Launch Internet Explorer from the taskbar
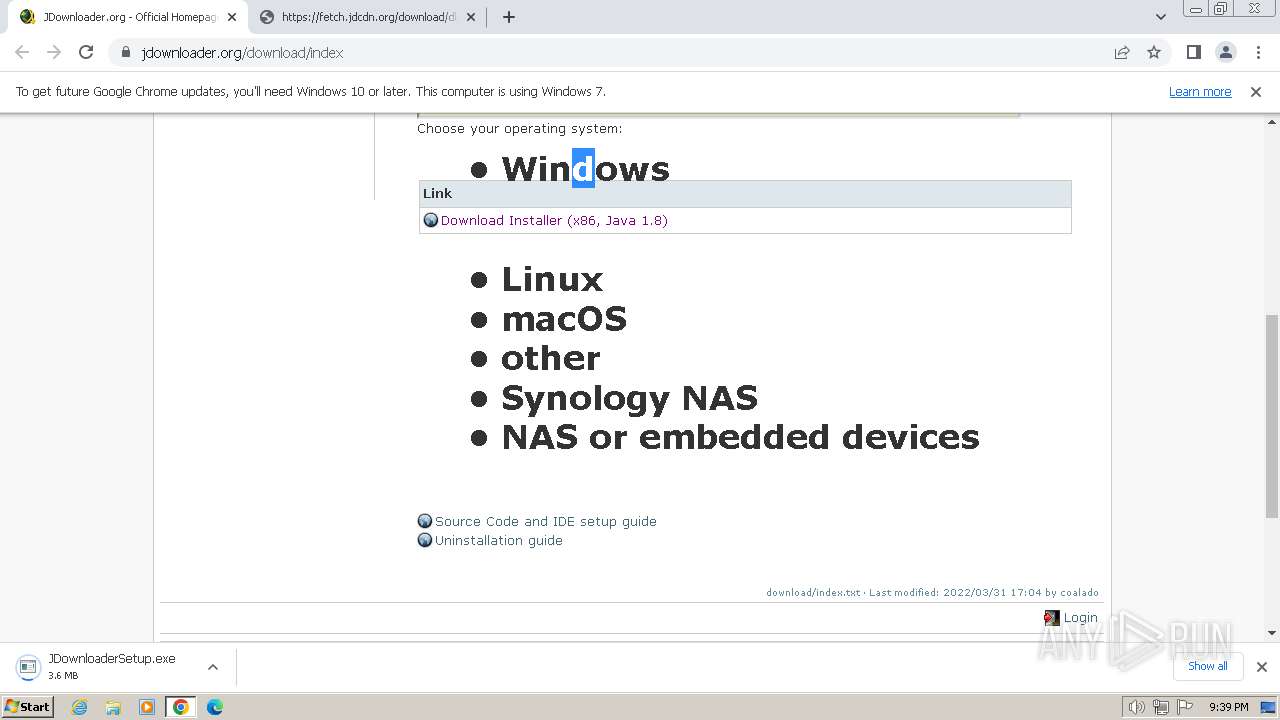The height and width of the screenshot is (720, 1280). (79, 707)
